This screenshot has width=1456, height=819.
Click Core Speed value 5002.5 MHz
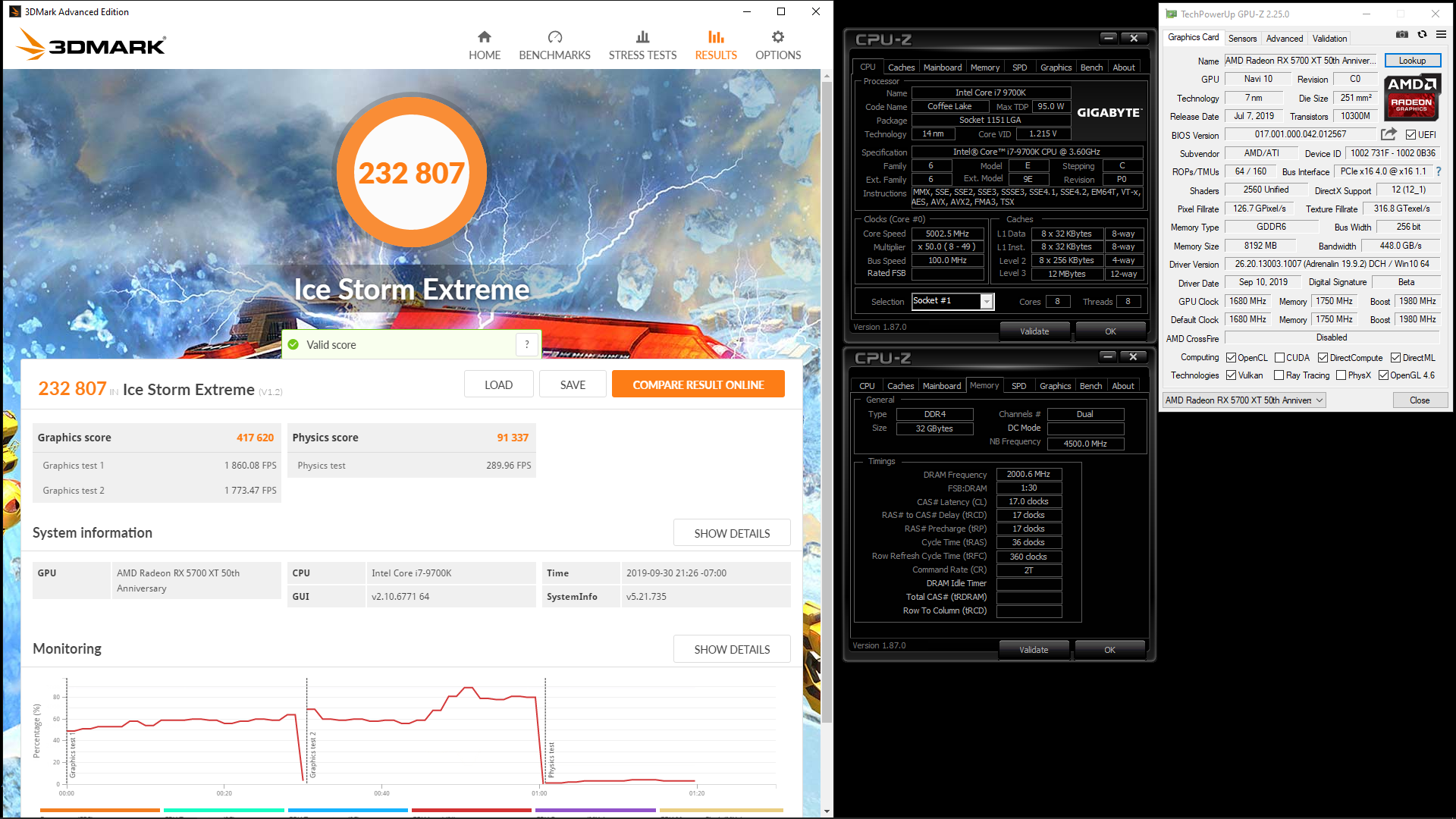tap(947, 234)
